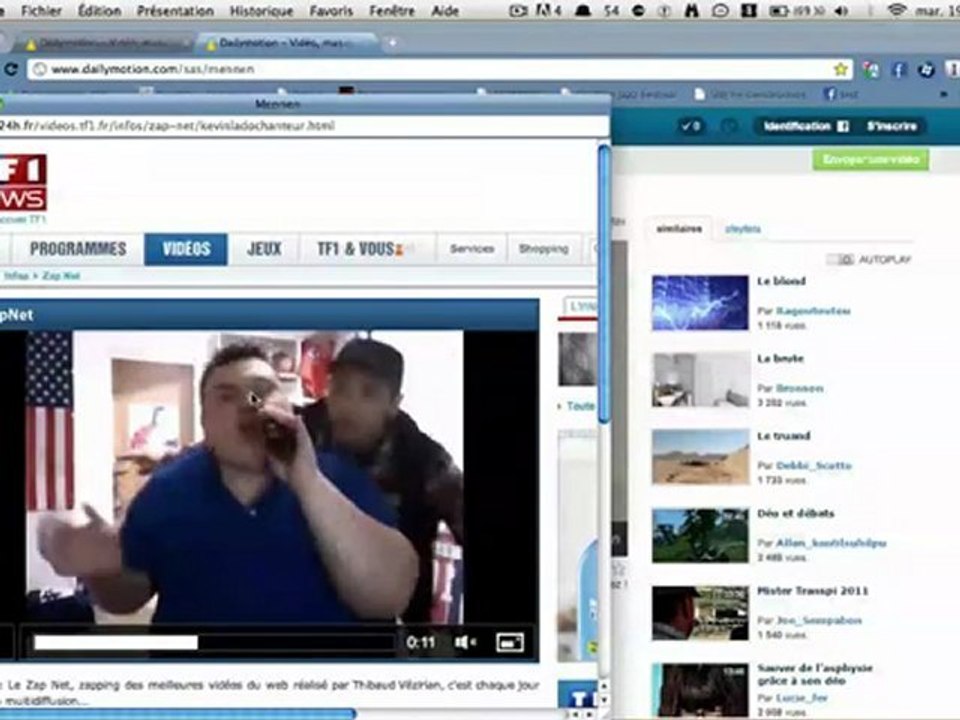Screen dimensions: 960x720
Task: Click Sauver de l'asphyxie grâce à son déo title
Action: pos(815,674)
